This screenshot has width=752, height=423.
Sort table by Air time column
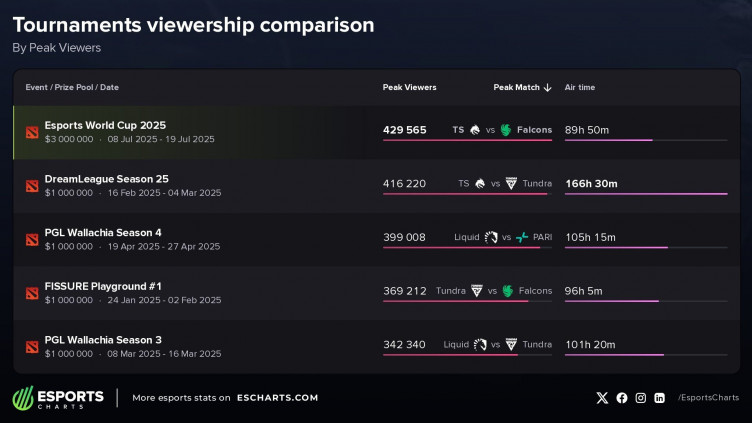tap(580, 87)
